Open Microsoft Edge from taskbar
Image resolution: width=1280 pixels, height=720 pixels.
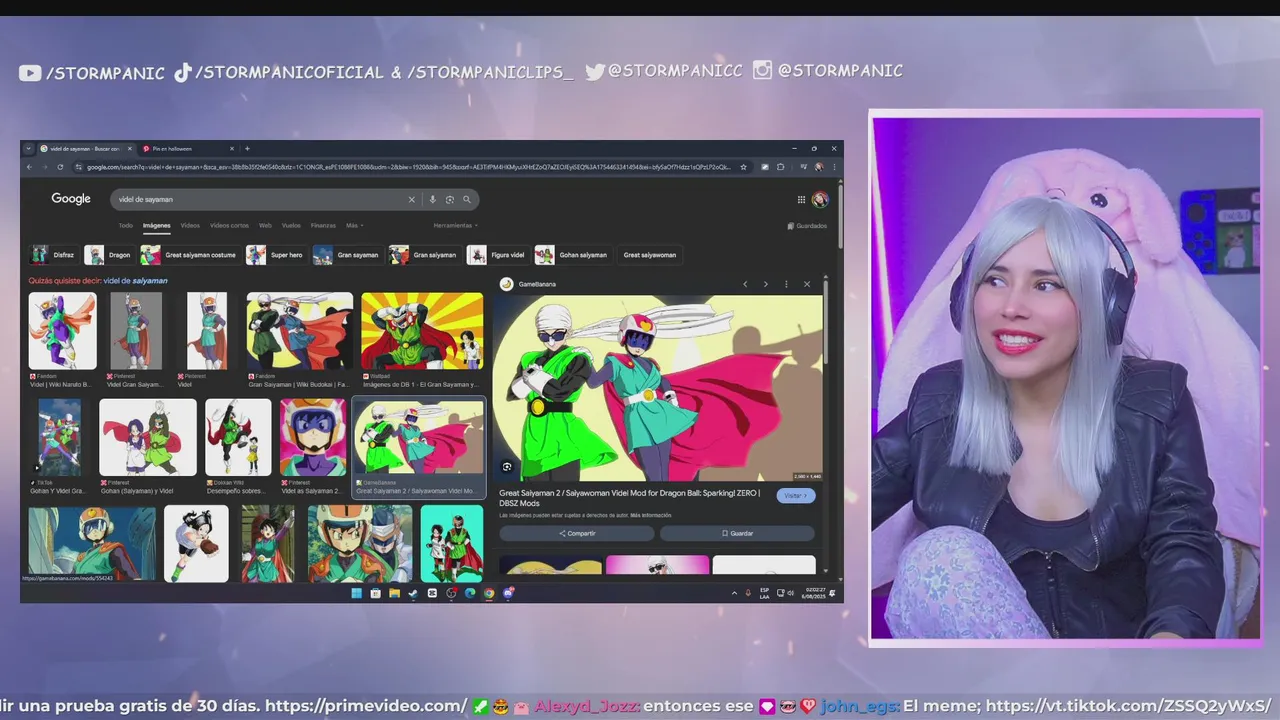tap(470, 593)
